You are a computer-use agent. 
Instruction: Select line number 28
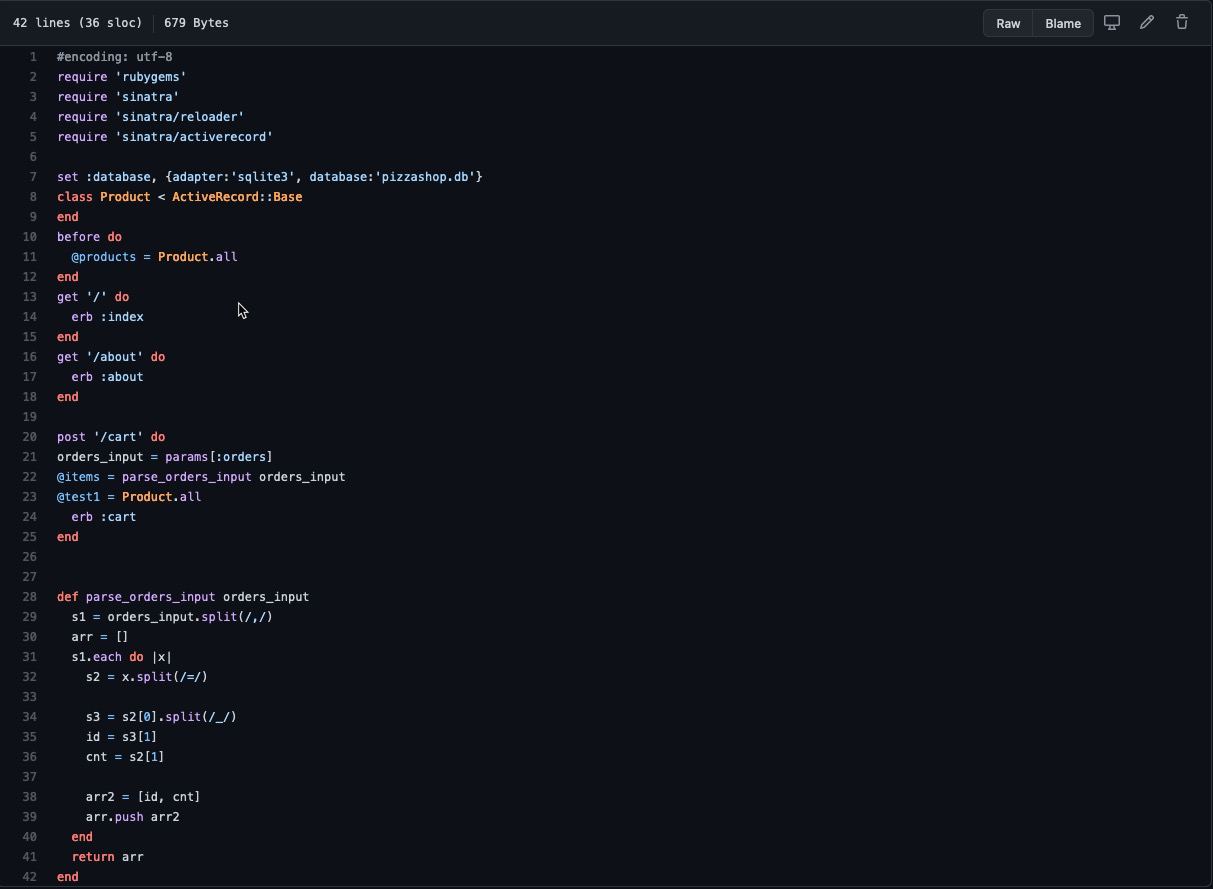tap(30, 597)
